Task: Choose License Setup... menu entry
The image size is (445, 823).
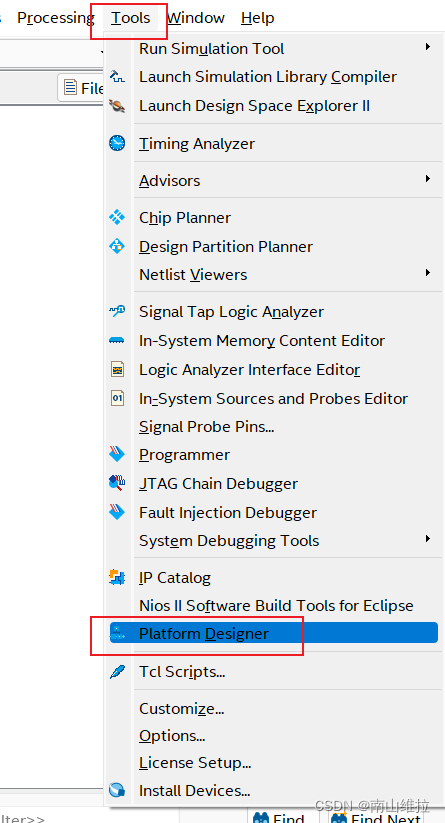Action: [195, 763]
